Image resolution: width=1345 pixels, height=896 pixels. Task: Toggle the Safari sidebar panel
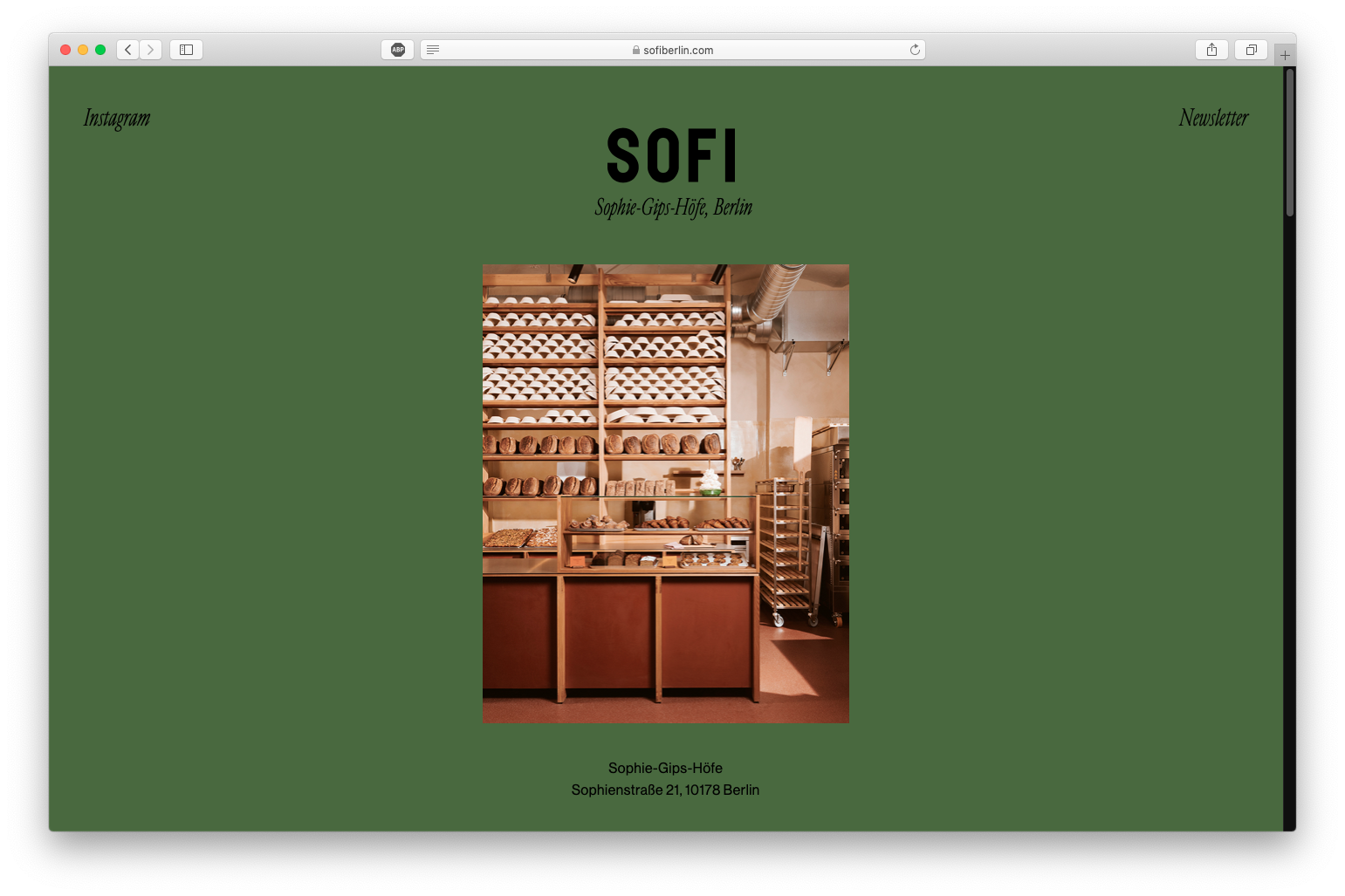point(186,50)
